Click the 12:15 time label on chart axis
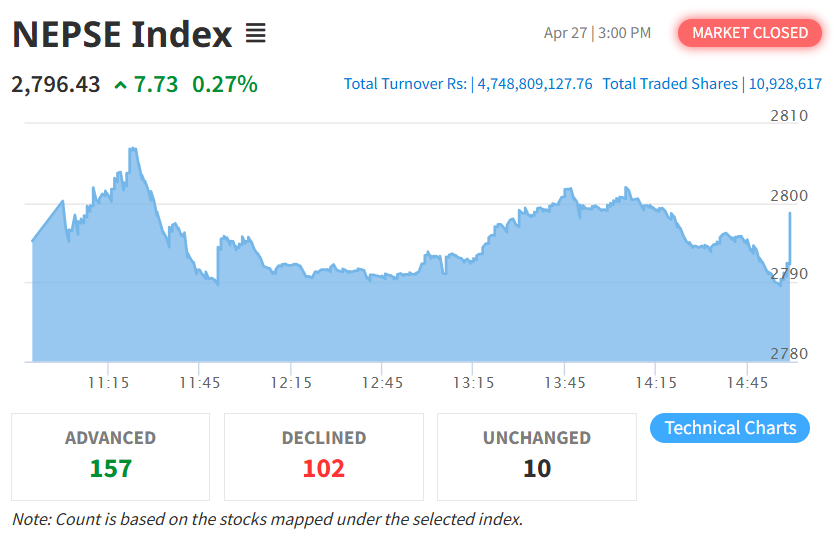This screenshot has width=837, height=547. (291, 383)
